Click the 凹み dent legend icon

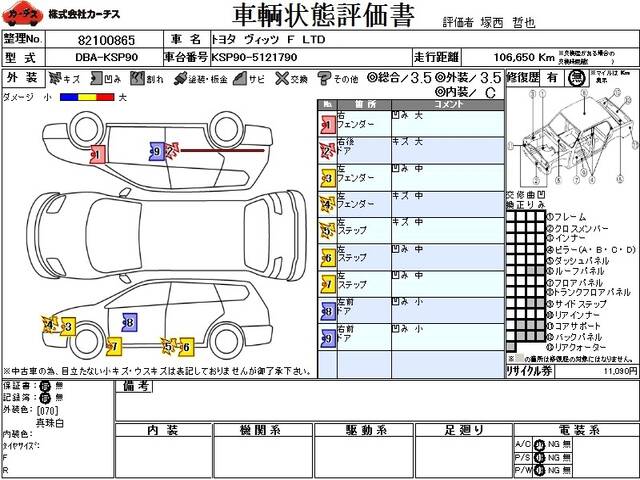[96, 78]
